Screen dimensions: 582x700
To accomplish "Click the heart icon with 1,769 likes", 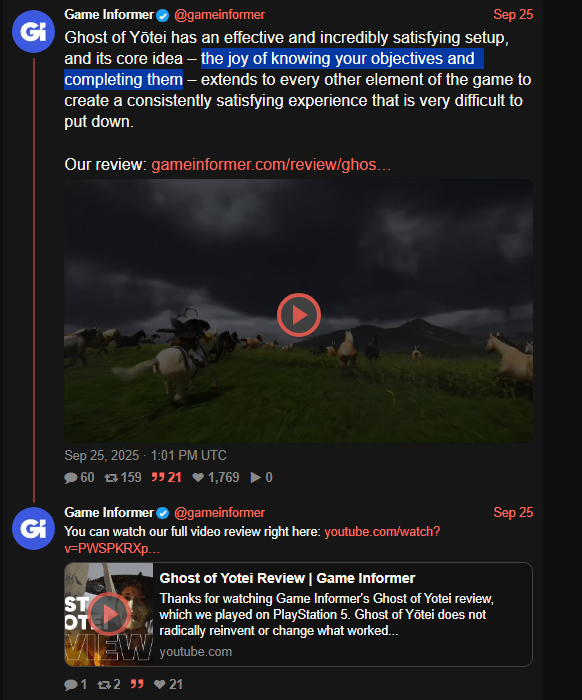I will [x=198, y=478].
